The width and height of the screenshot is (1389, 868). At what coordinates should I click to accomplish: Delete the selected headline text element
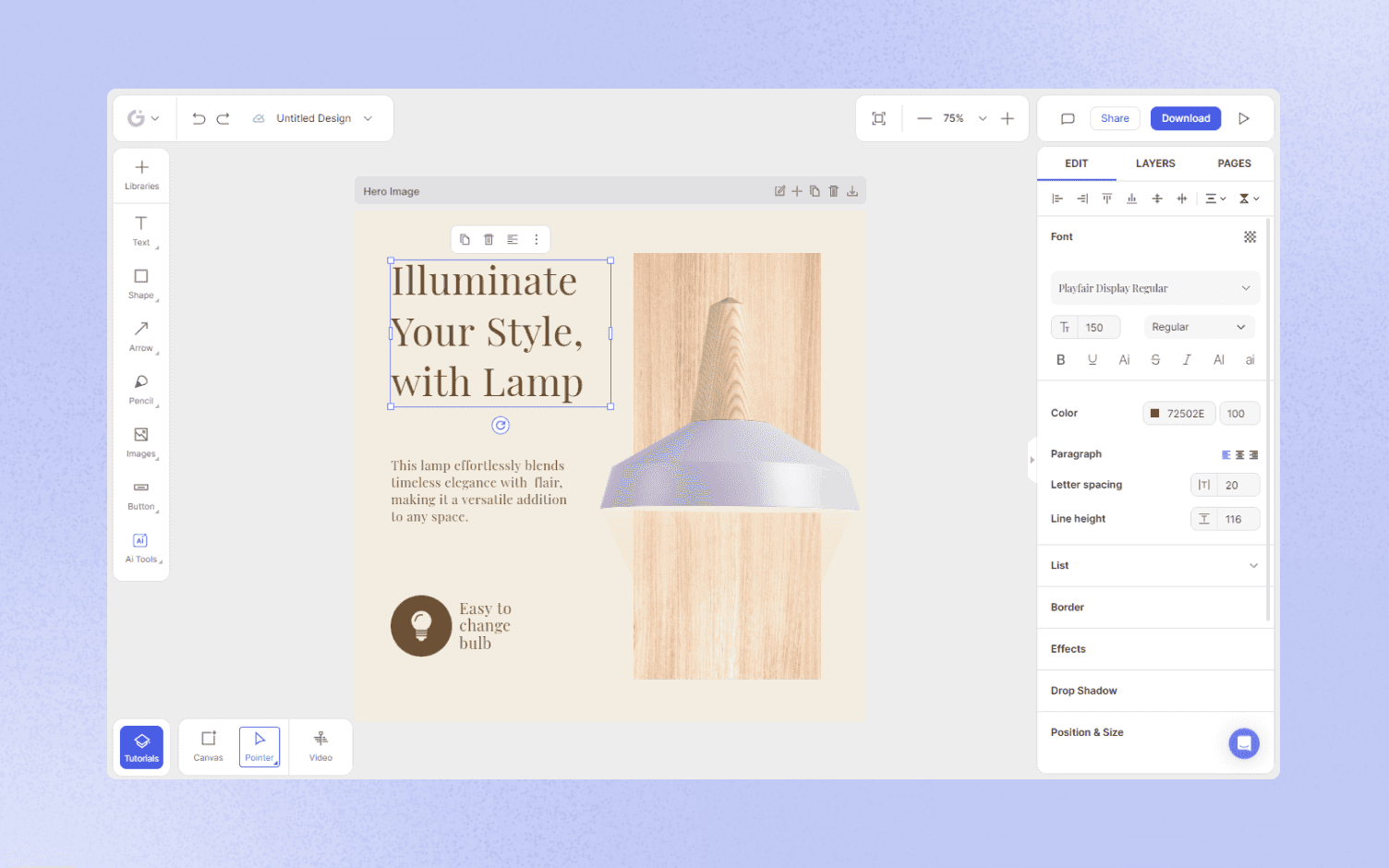489,239
